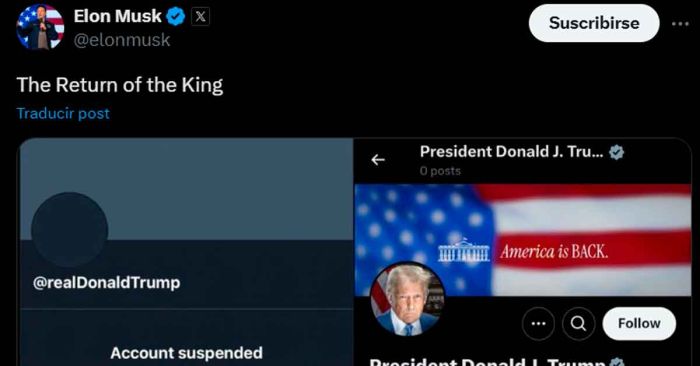Open the three-dot more options menu

point(680,24)
